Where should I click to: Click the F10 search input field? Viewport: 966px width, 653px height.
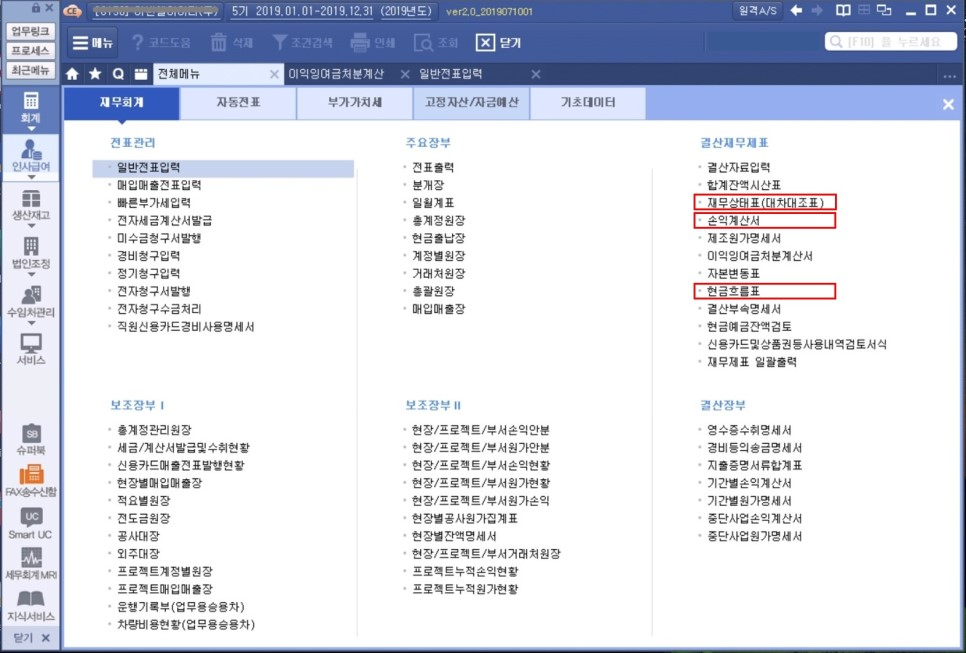(x=891, y=41)
